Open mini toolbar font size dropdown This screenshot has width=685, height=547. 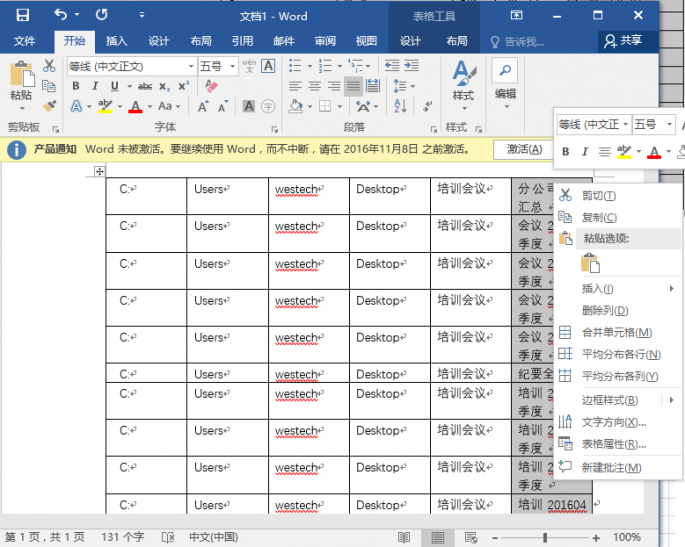click(x=669, y=125)
